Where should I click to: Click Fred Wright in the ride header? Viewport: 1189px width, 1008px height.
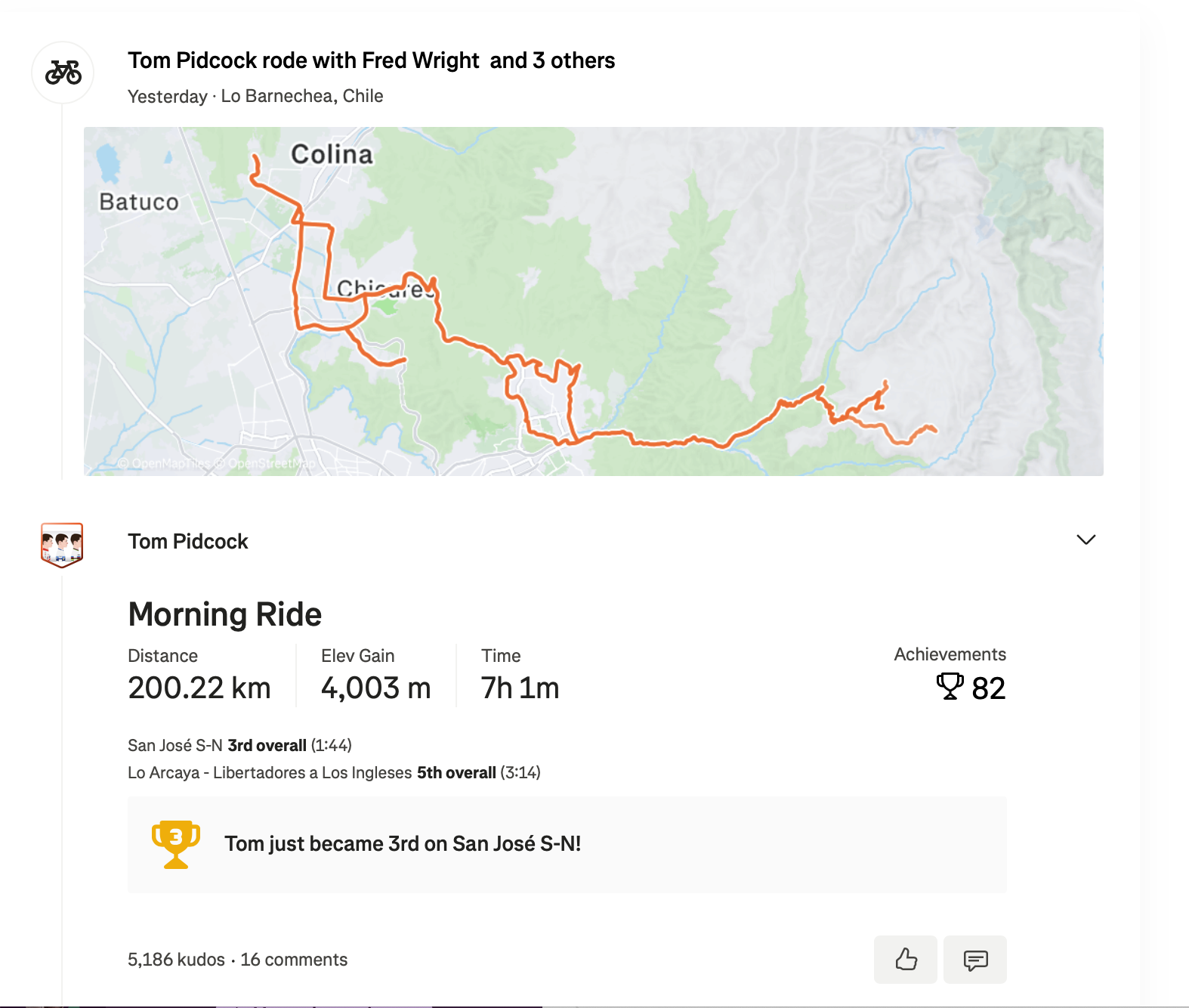420,60
